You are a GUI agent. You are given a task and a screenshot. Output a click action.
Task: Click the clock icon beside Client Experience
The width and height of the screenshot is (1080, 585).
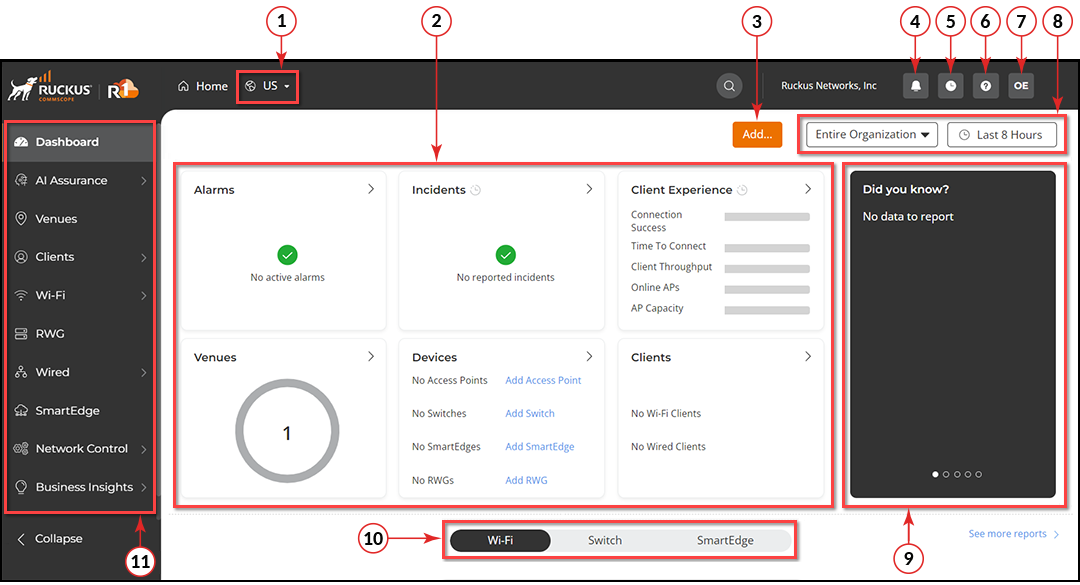click(742, 190)
